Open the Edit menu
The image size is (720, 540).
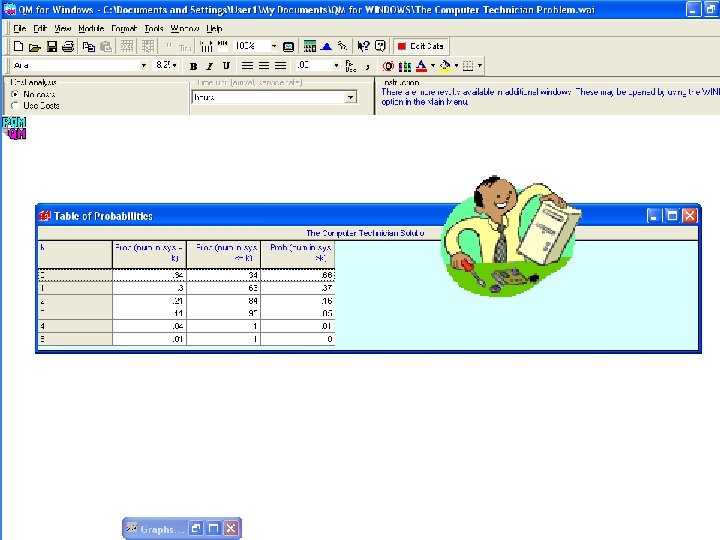click(40, 28)
